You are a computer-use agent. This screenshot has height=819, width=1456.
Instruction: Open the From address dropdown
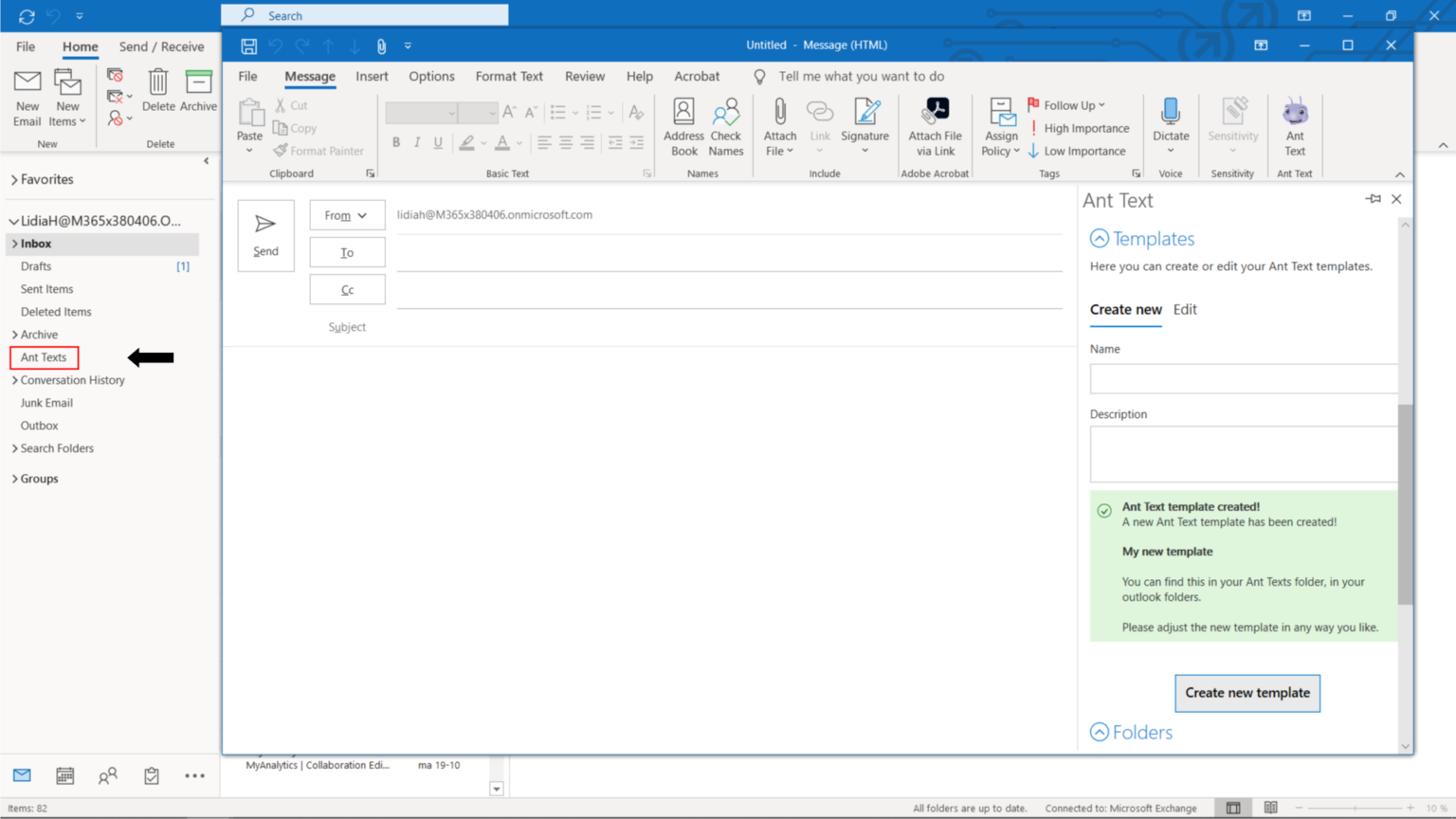[x=347, y=215]
